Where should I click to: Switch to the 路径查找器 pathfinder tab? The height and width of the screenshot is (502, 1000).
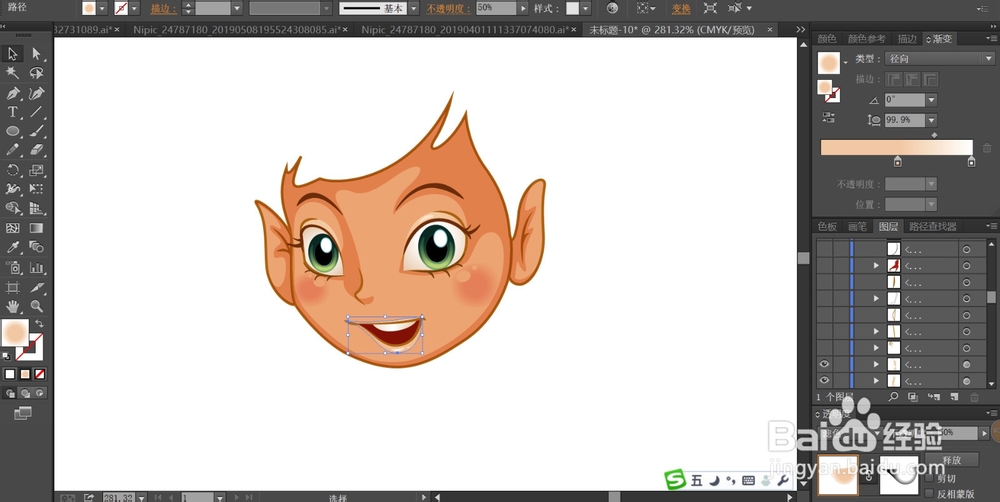pos(932,226)
